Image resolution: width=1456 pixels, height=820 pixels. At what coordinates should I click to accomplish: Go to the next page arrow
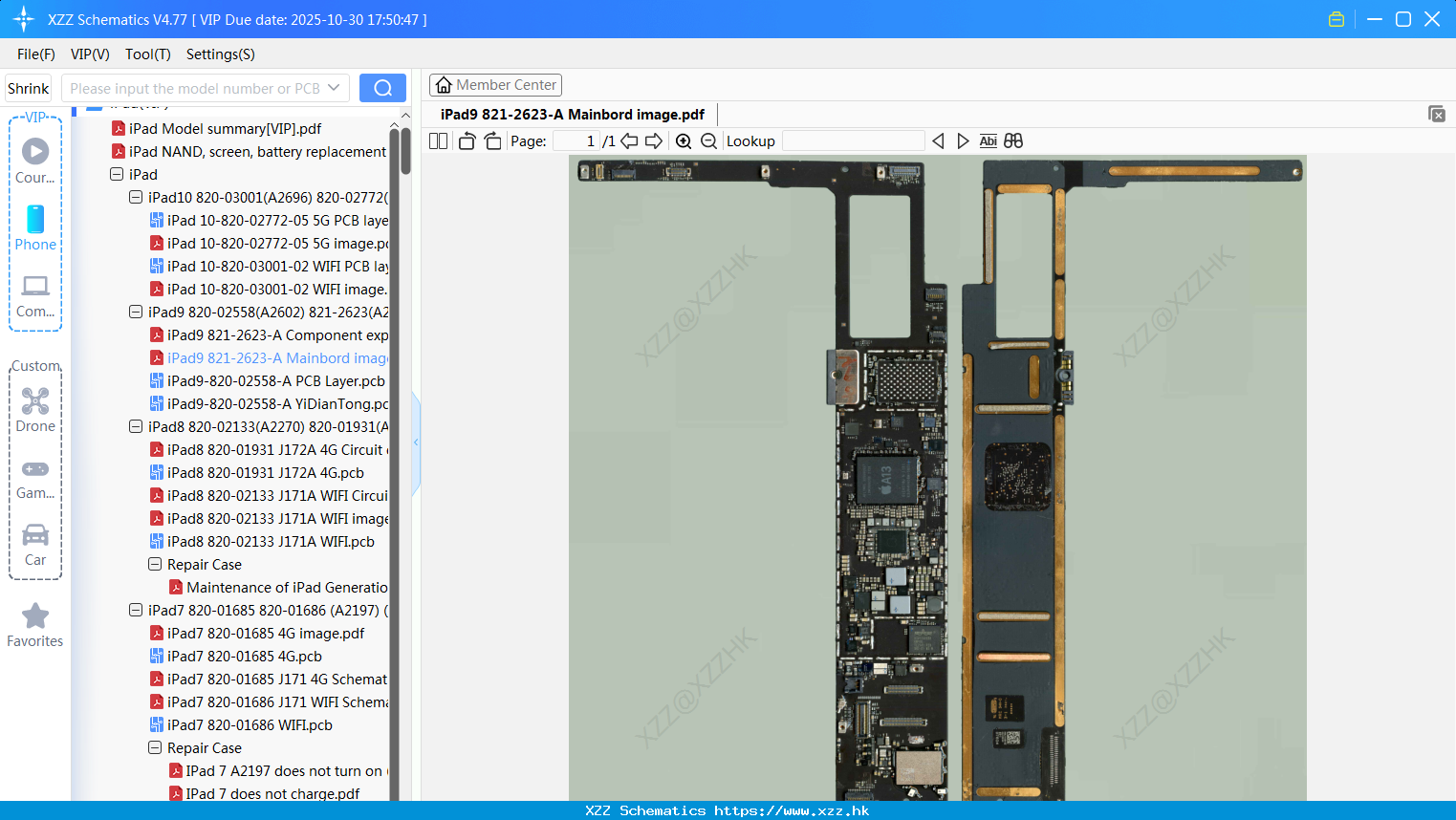654,140
